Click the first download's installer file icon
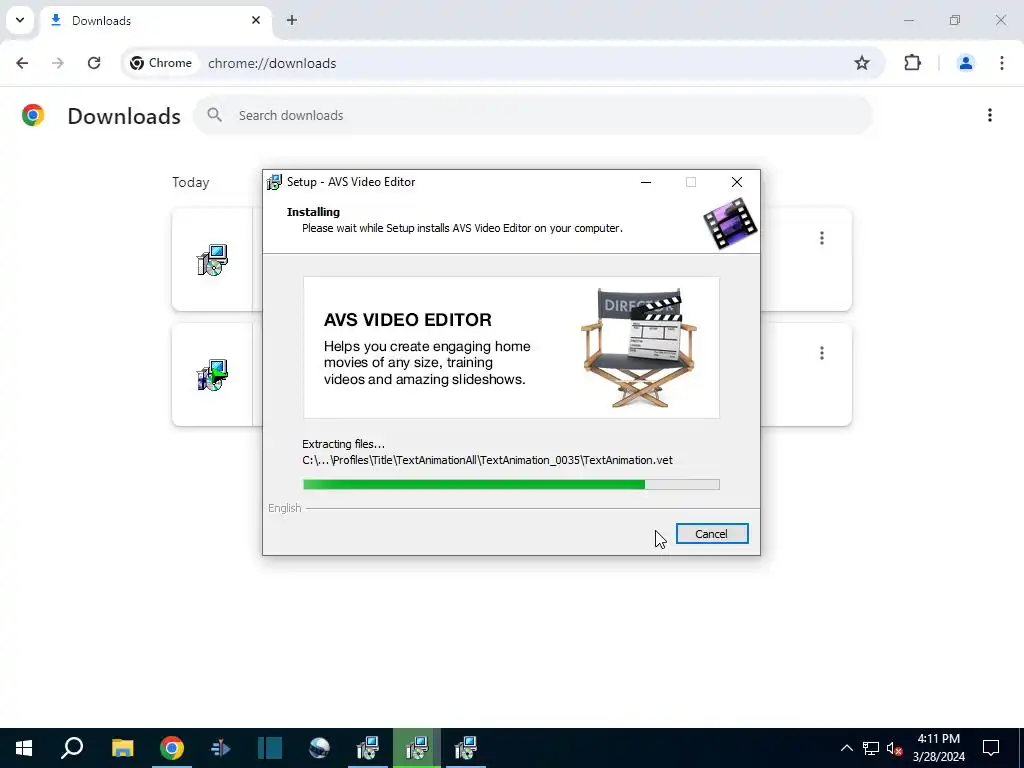 tap(212, 260)
